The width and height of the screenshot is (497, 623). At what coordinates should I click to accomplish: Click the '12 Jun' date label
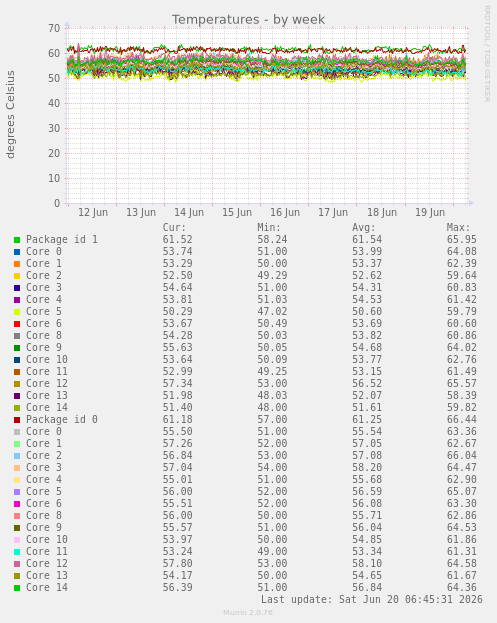click(x=93, y=212)
